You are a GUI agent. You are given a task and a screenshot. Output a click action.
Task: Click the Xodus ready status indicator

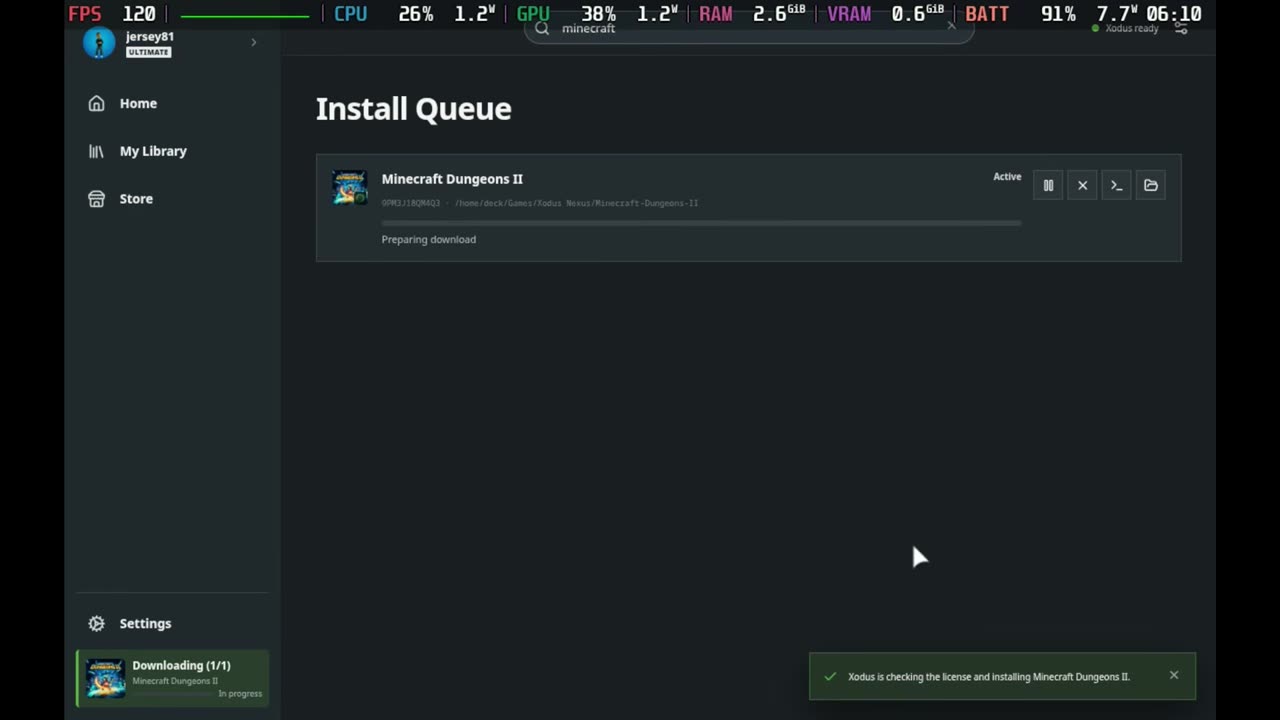point(1125,28)
